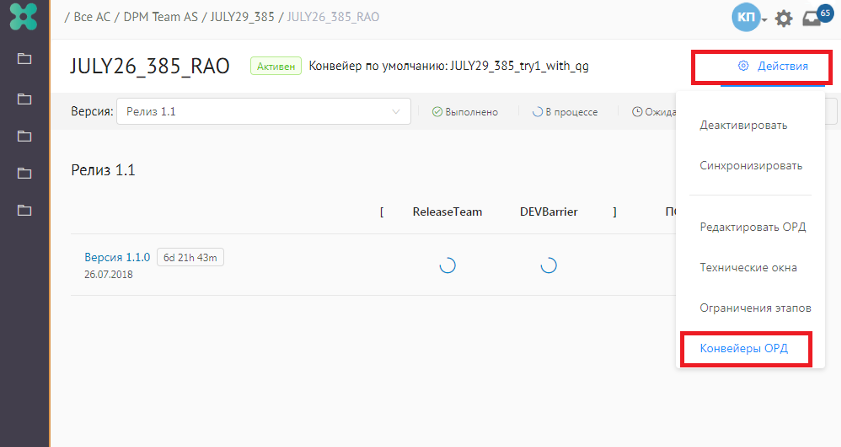Click the "6d 21h 43m" duration badge
Image resolution: width=841 pixels, height=447 pixels.
click(x=190, y=257)
